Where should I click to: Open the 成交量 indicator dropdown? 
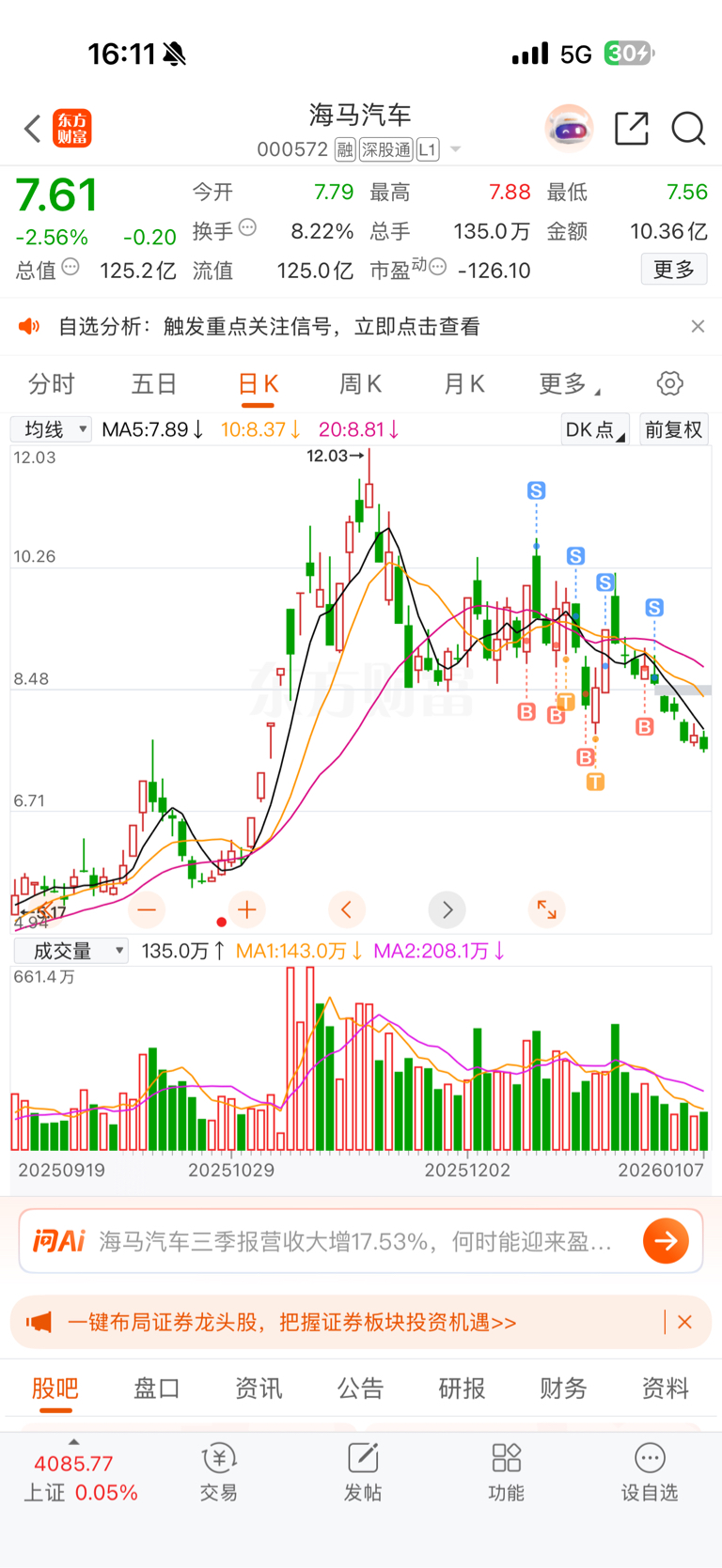pos(71,951)
